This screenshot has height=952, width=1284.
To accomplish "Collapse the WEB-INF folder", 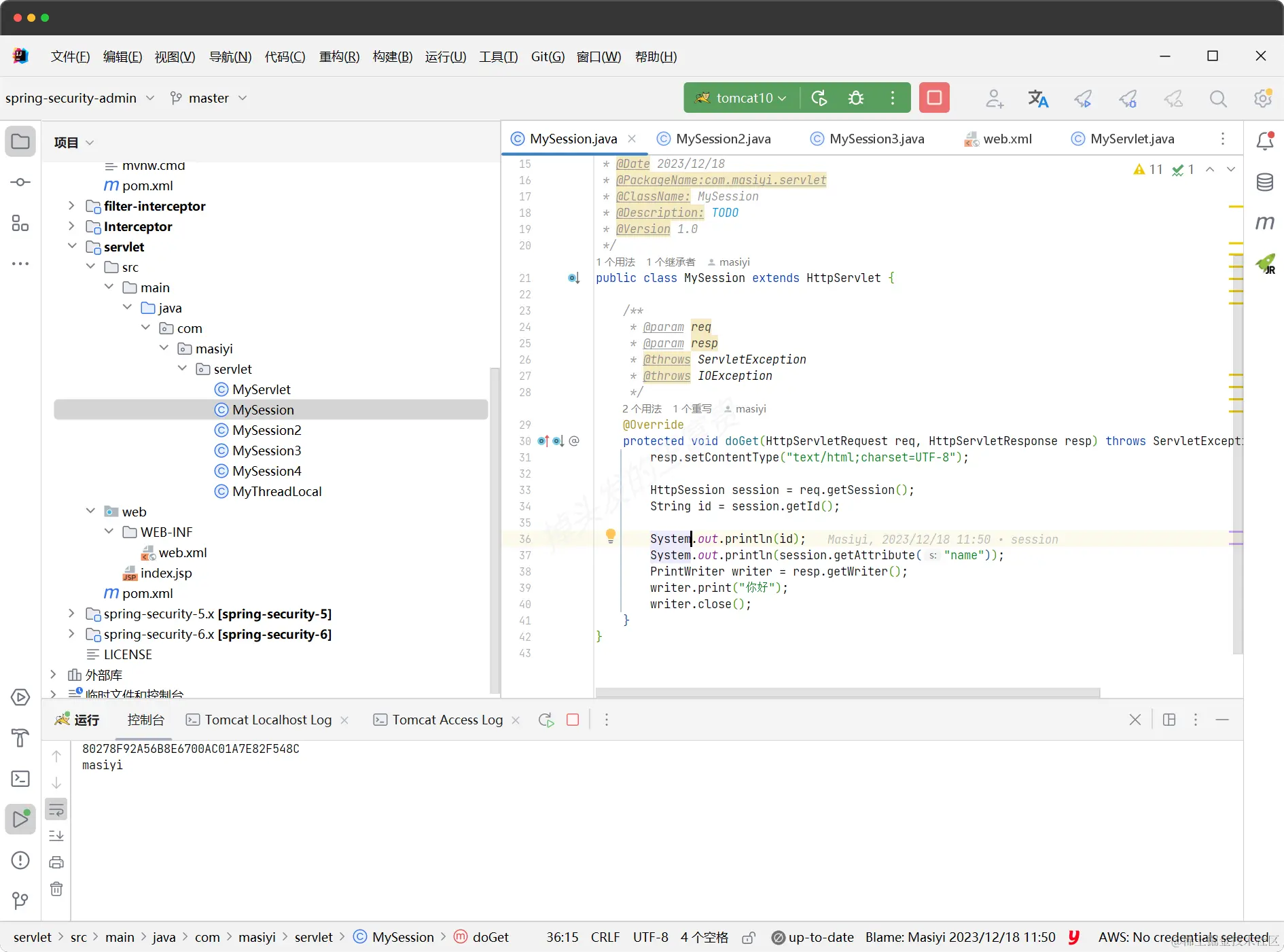I will pyautogui.click(x=109, y=531).
